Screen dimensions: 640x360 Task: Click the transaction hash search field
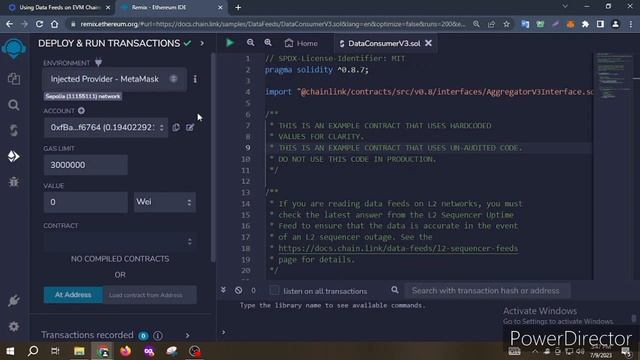click(x=487, y=291)
